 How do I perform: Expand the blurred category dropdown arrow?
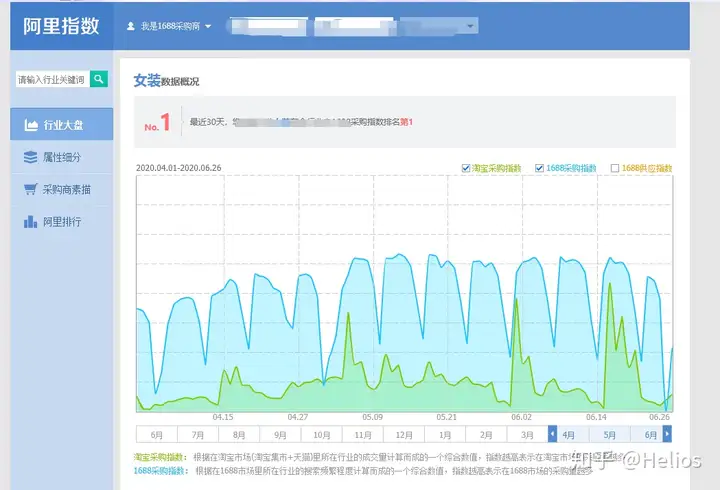(470, 26)
